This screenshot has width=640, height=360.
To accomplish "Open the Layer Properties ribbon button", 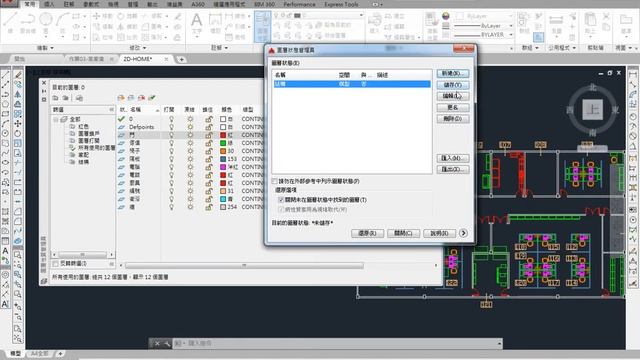I will 262,26.
